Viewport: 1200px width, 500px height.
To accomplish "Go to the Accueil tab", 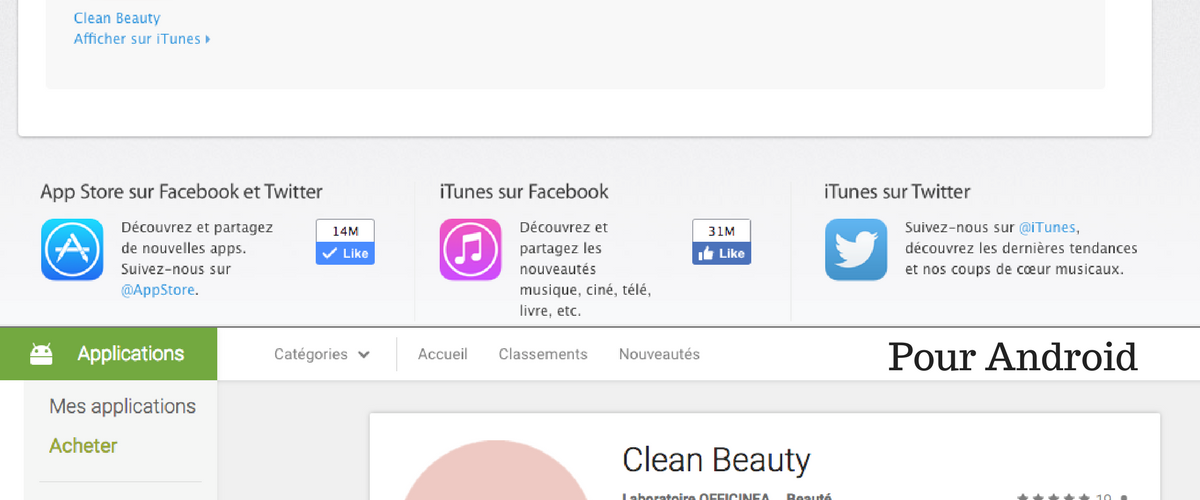I will 442,354.
